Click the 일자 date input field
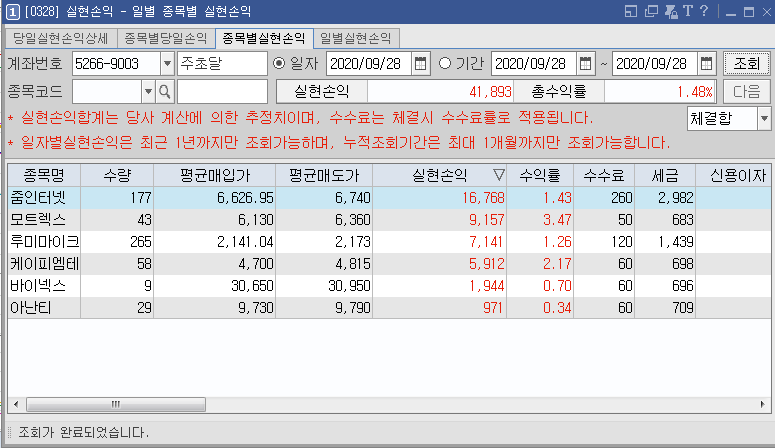The image size is (775, 448). pos(369,64)
